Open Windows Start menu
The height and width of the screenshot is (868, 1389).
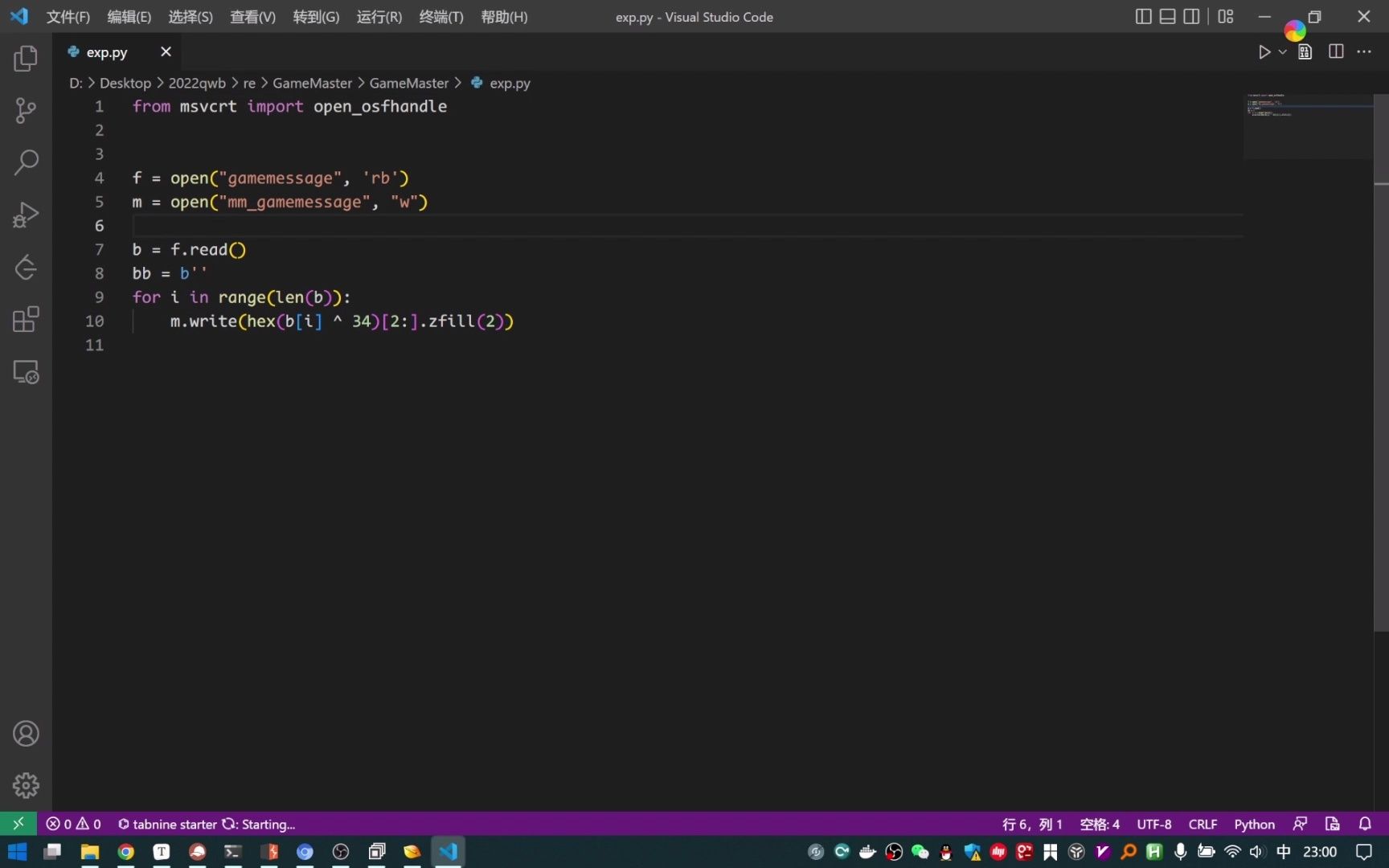[x=18, y=852]
